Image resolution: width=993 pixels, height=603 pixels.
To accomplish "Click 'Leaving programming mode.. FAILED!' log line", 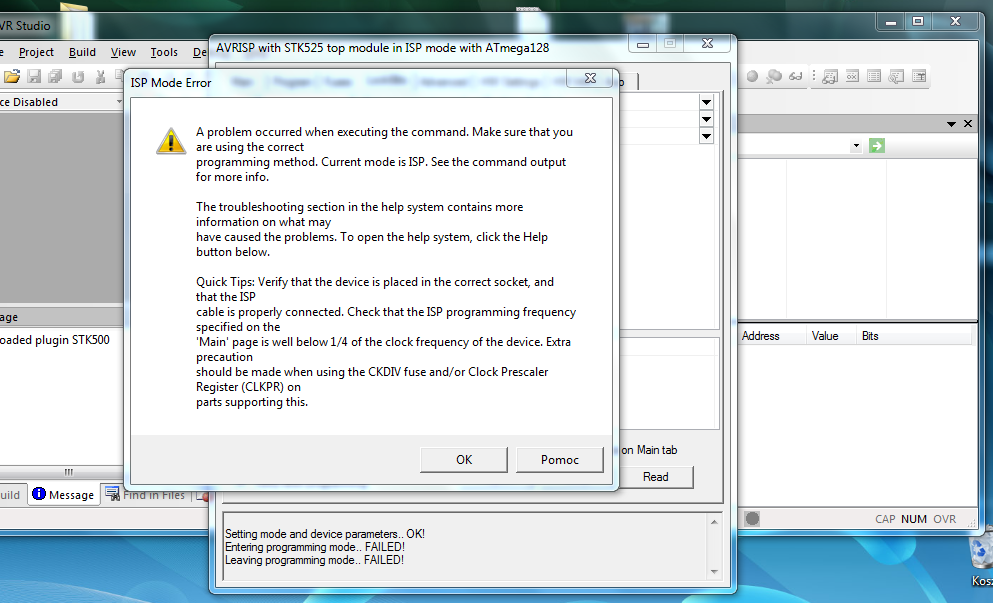I will [314, 560].
